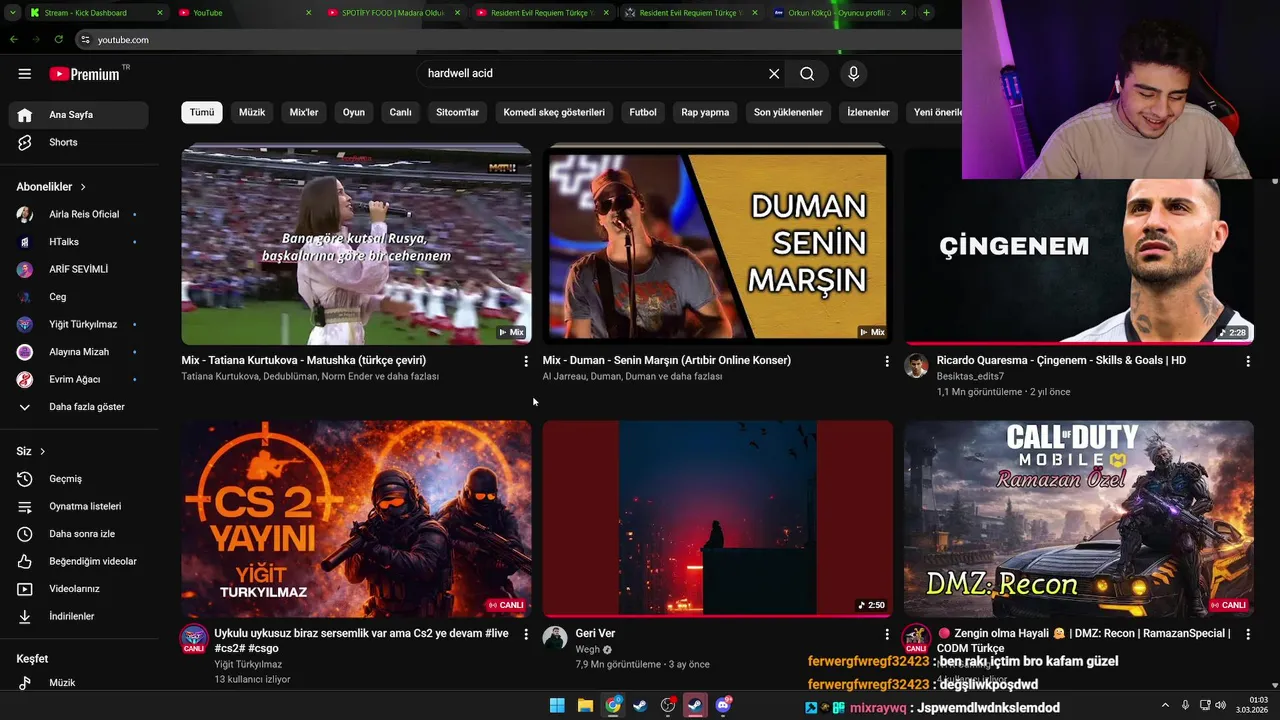This screenshot has width=1280, height=720.
Task: Open Beğendiğim videolar list
Action: point(78,561)
